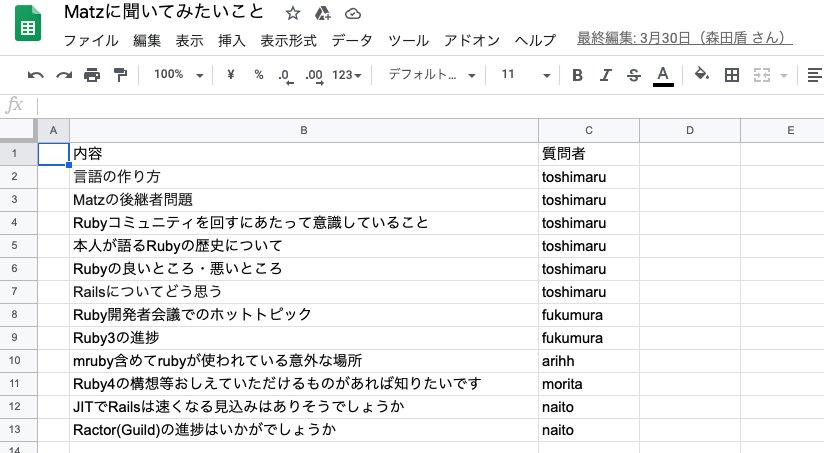Click cell 言語の作り方

click(304, 177)
